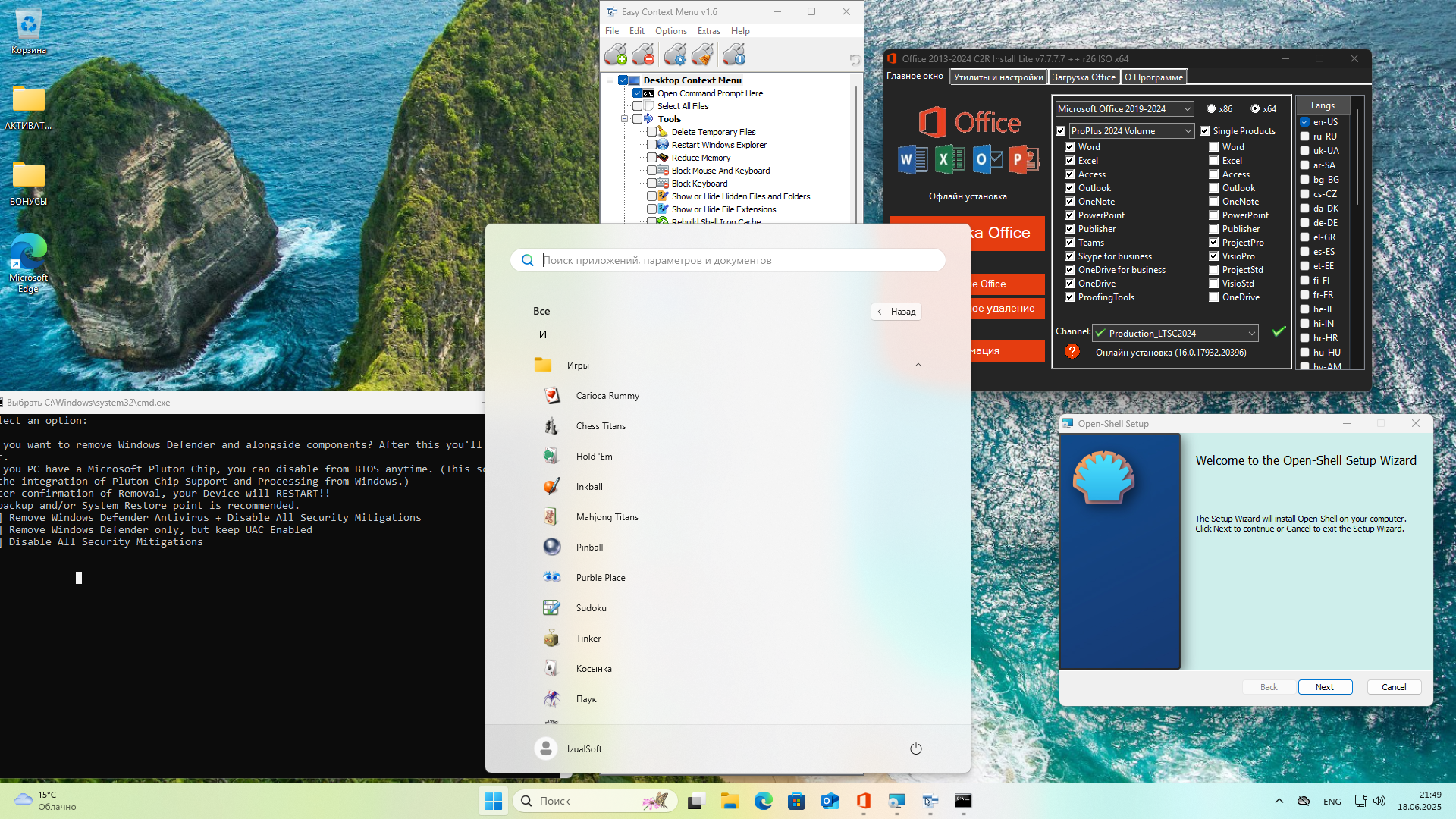Open the Production_LTSC2024 channel dropdown
Screen dimensions: 1456x819
pyautogui.click(x=1175, y=333)
